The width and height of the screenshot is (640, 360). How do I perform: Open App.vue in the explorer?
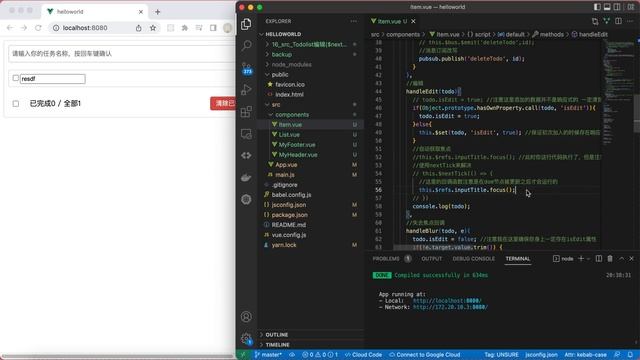point(286,165)
